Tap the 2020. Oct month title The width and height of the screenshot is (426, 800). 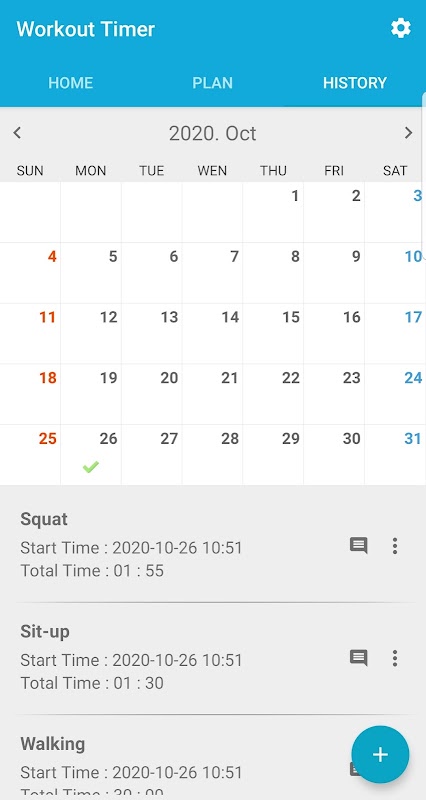tap(212, 134)
